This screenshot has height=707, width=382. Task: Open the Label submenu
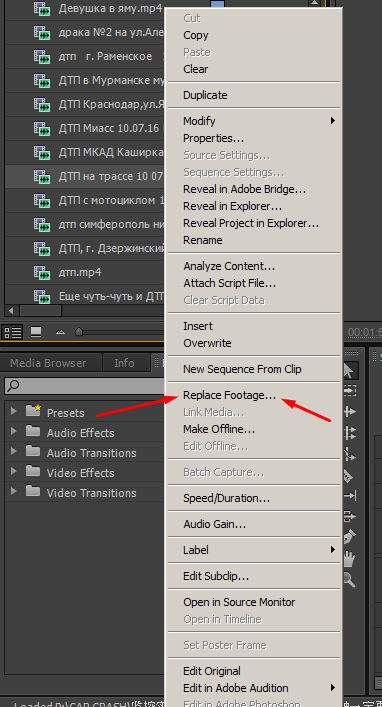254,550
